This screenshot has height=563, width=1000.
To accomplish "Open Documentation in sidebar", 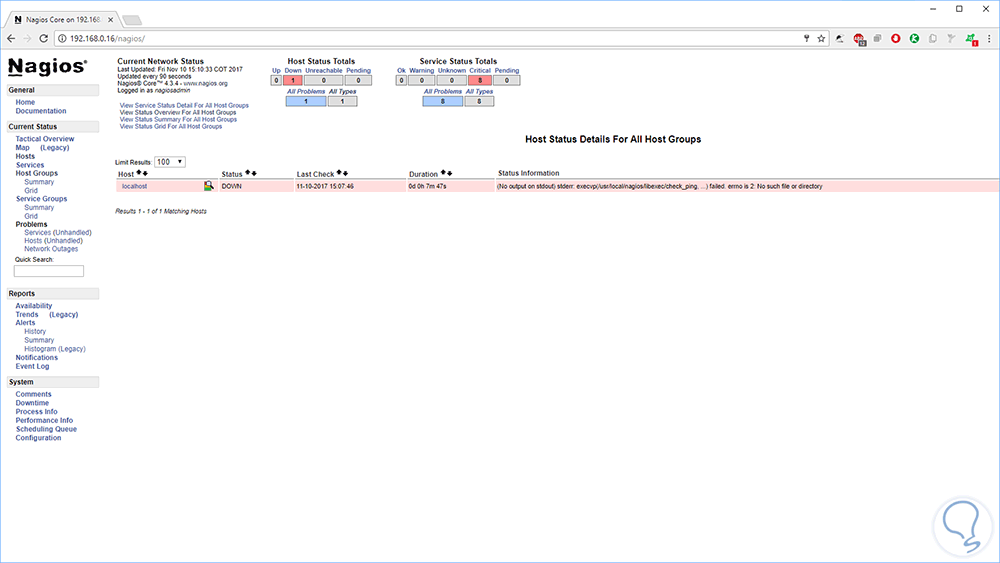I will [x=41, y=111].
